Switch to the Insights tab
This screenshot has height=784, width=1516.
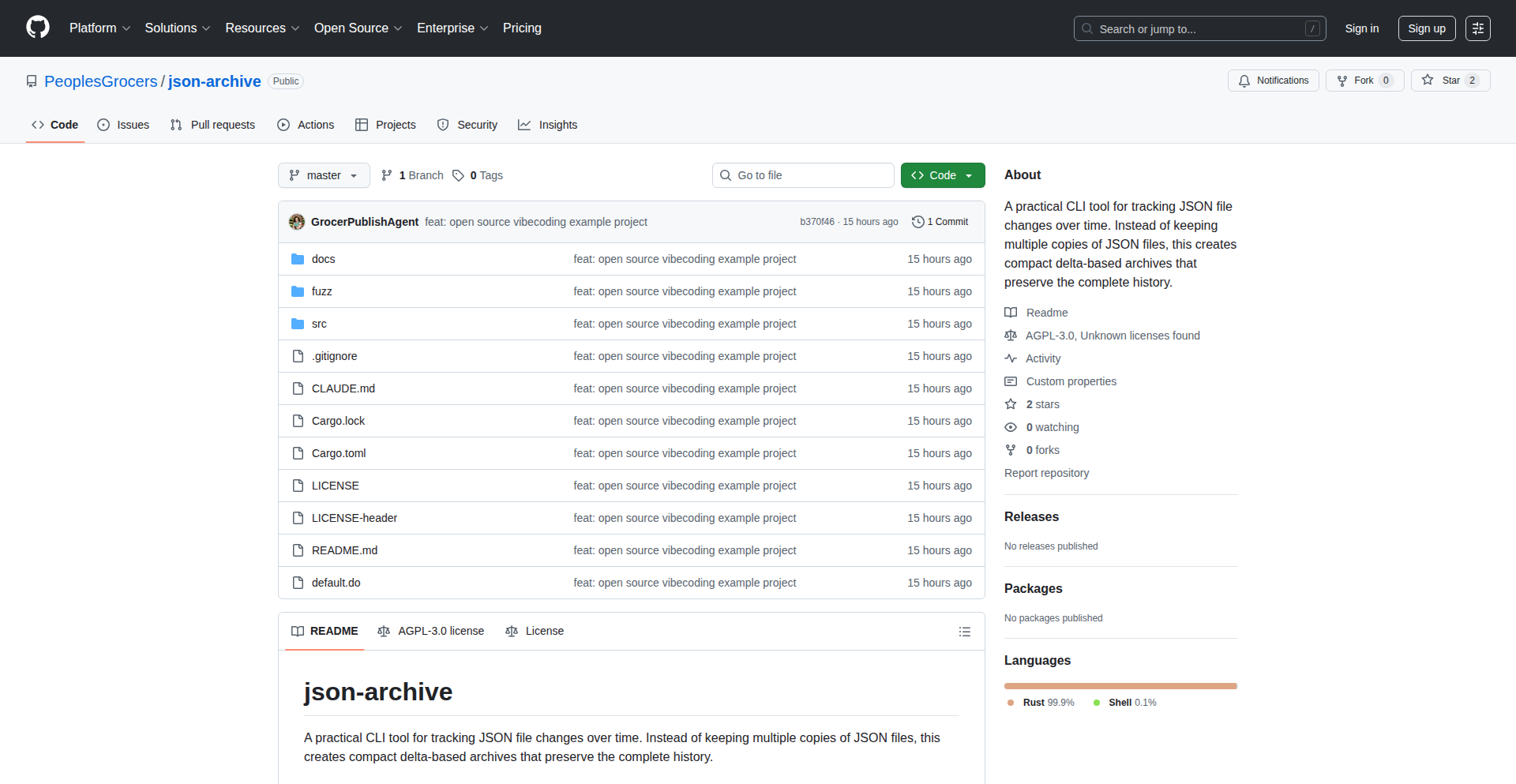(x=547, y=125)
